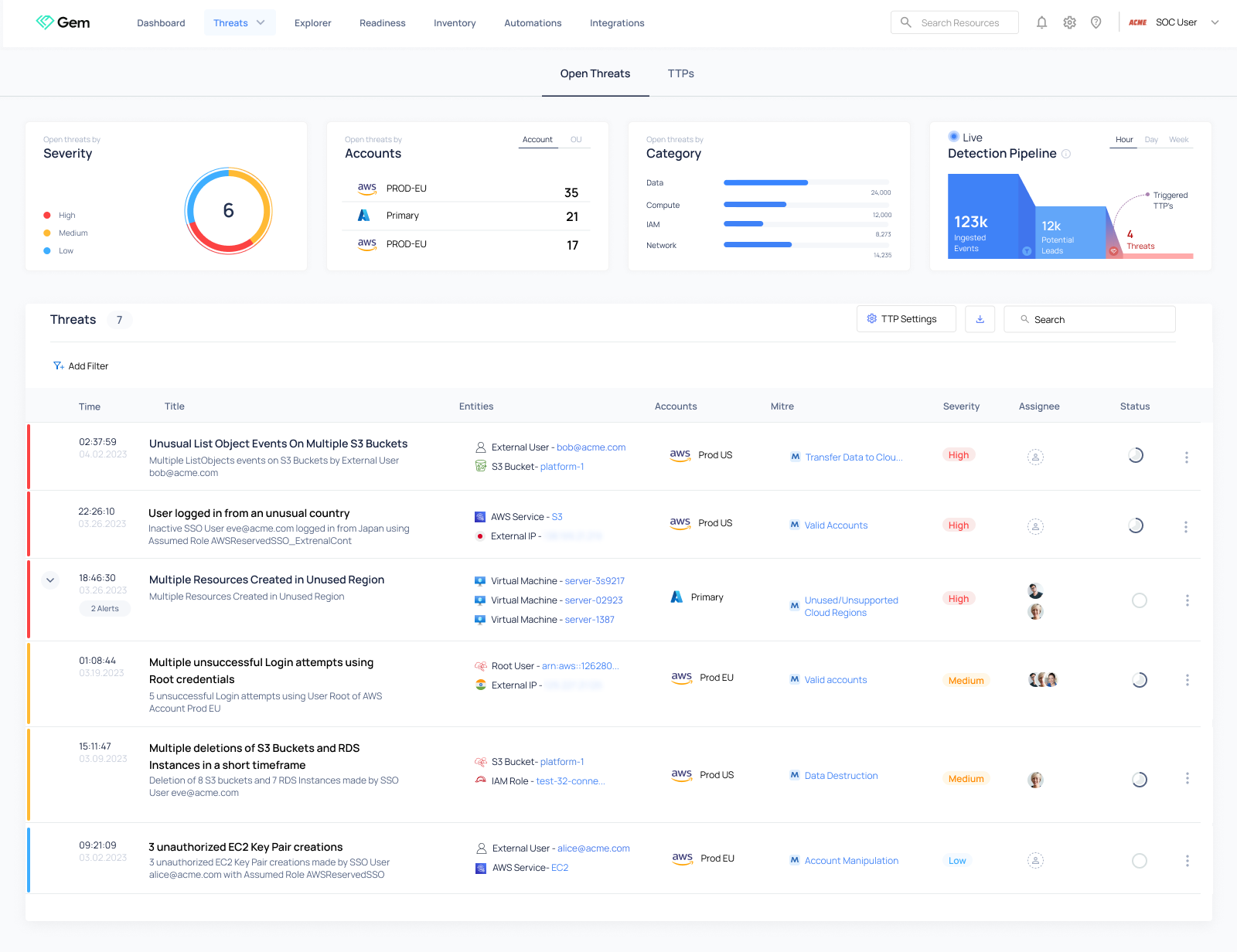
Task: Open row menu for S3 Buckets deletions threat
Action: (x=1188, y=778)
